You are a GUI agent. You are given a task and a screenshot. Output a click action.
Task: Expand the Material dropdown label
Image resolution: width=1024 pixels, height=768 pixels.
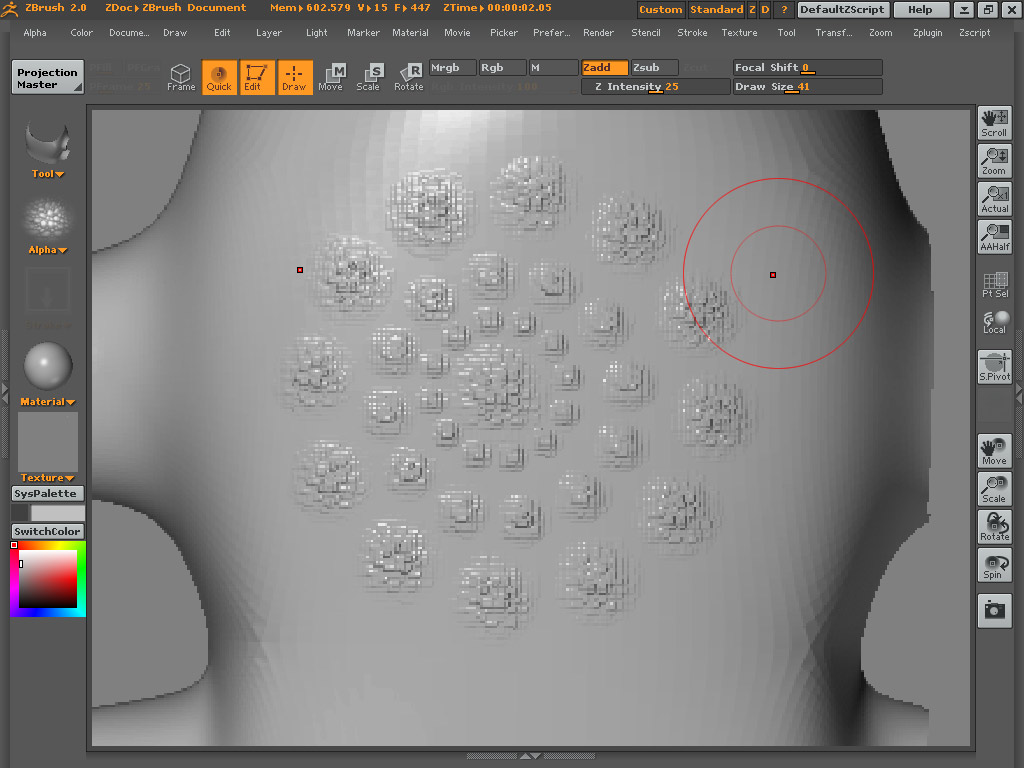[x=48, y=402]
